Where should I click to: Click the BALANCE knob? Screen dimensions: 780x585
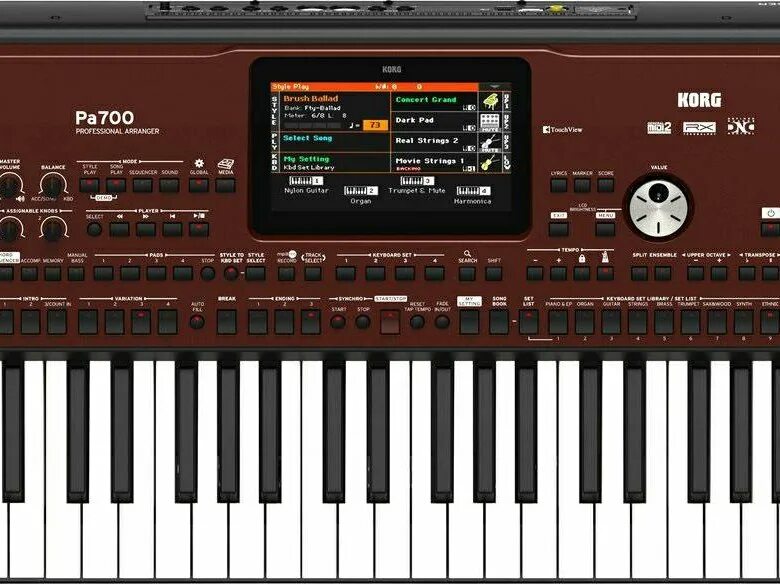(x=53, y=185)
